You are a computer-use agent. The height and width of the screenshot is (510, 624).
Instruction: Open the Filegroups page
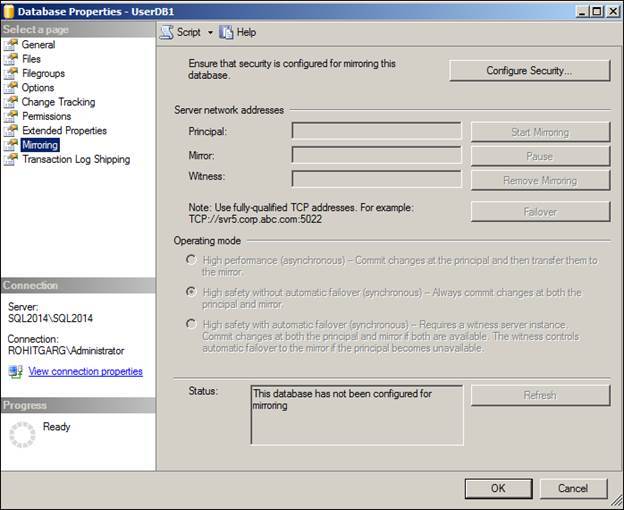[x=43, y=73]
